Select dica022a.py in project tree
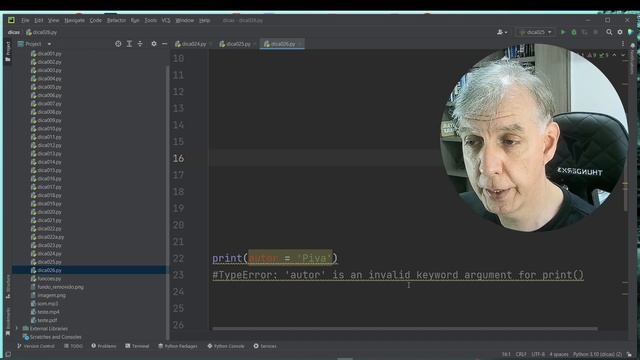This screenshot has height=360, width=640. coord(47,237)
